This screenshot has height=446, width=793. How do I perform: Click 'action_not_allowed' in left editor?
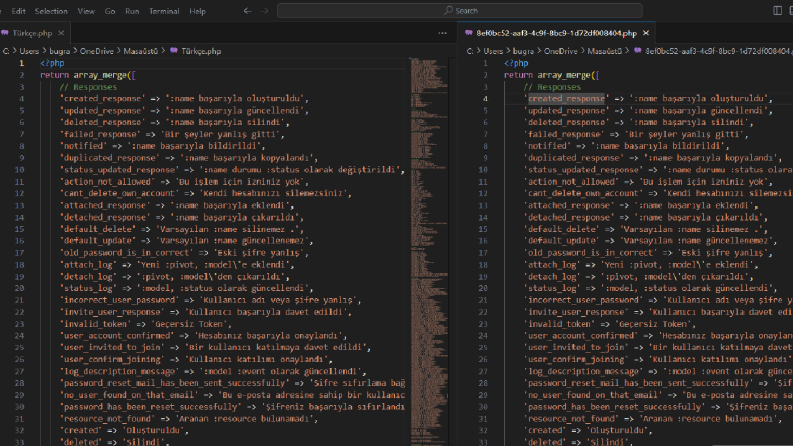(x=107, y=182)
